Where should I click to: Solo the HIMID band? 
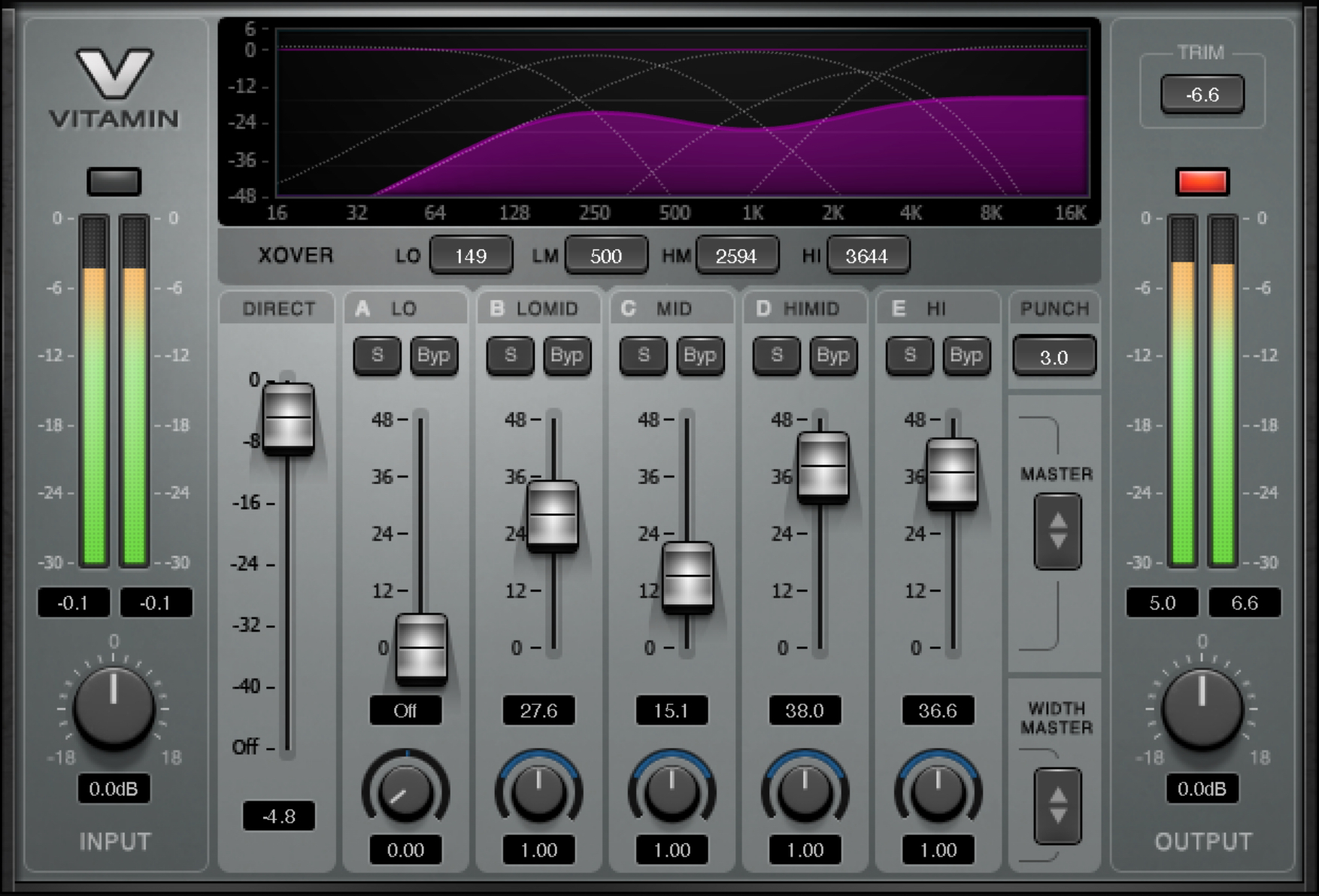pyautogui.click(x=776, y=356)
